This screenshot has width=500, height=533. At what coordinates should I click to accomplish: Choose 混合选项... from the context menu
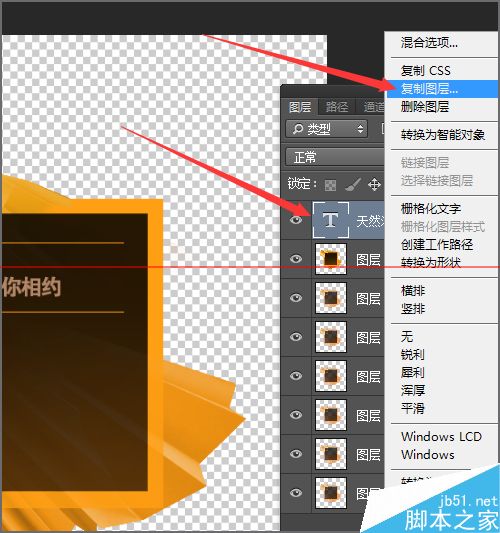(429, 43)
